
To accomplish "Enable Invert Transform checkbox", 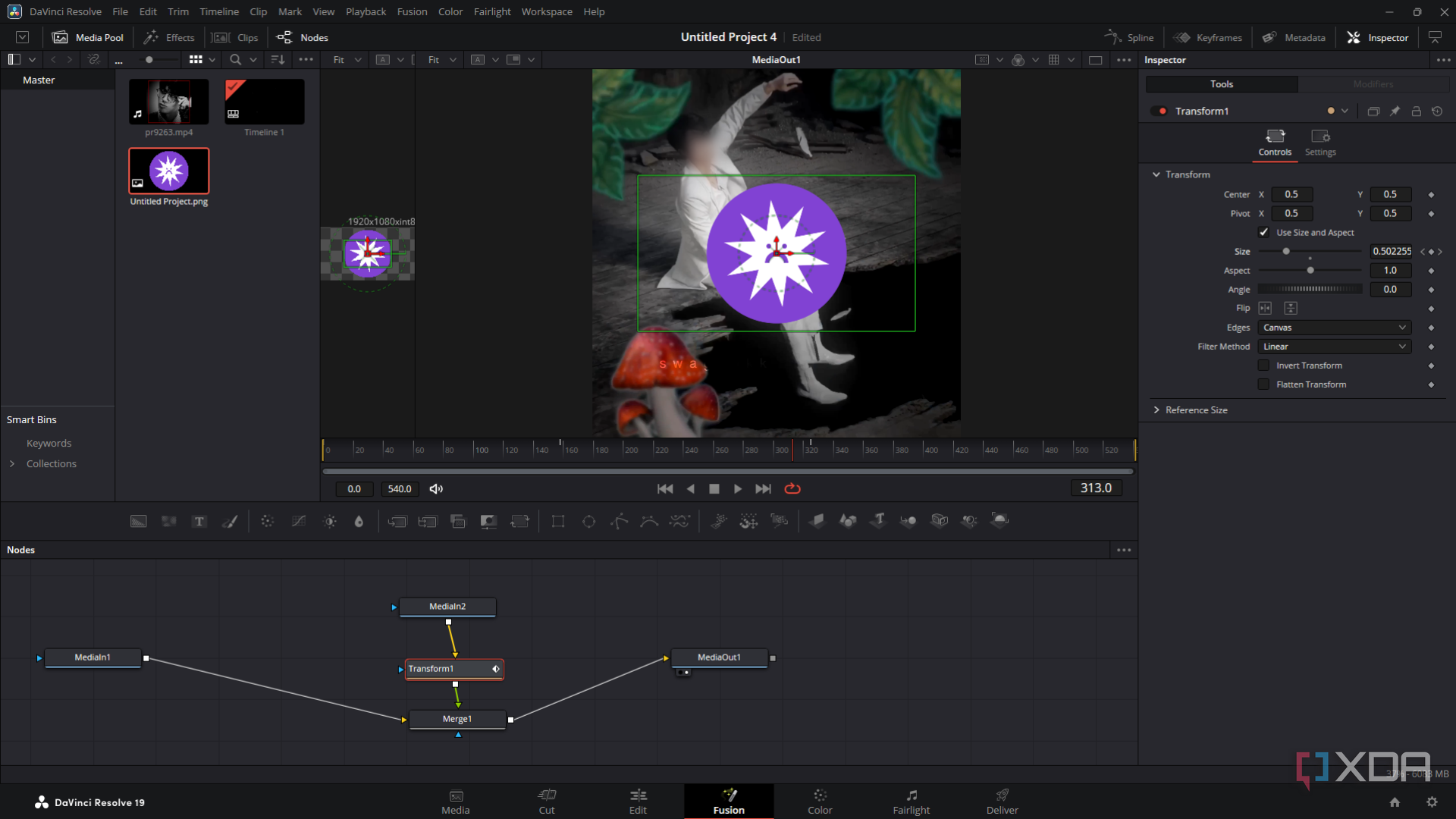I will tap(1263, 366).
